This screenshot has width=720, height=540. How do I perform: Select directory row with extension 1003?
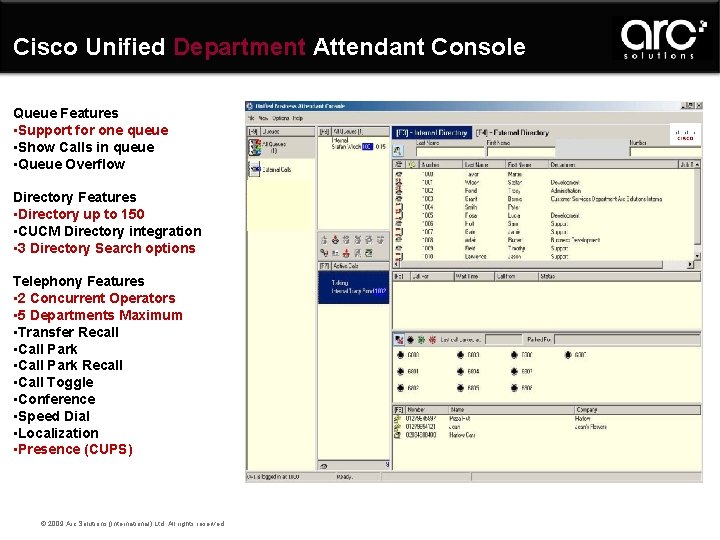tap(544, 199)
